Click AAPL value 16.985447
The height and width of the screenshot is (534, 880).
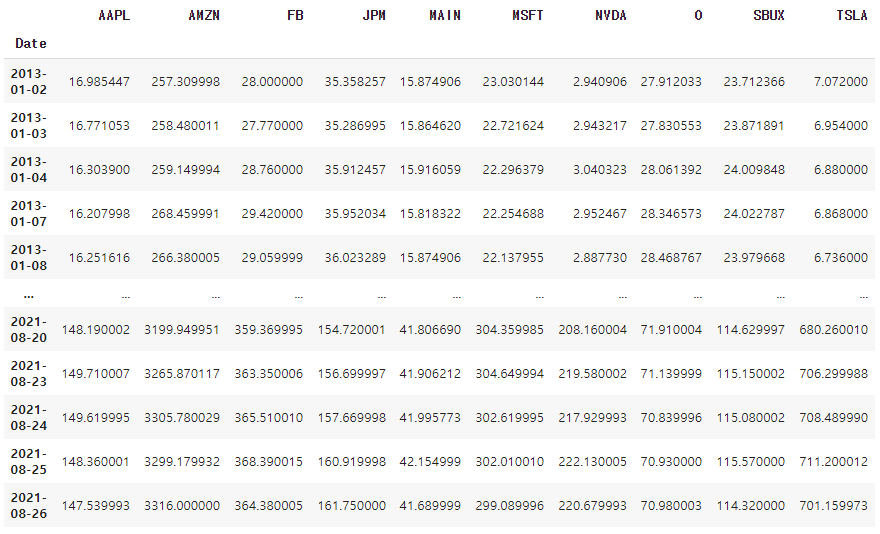coord(99,82)
